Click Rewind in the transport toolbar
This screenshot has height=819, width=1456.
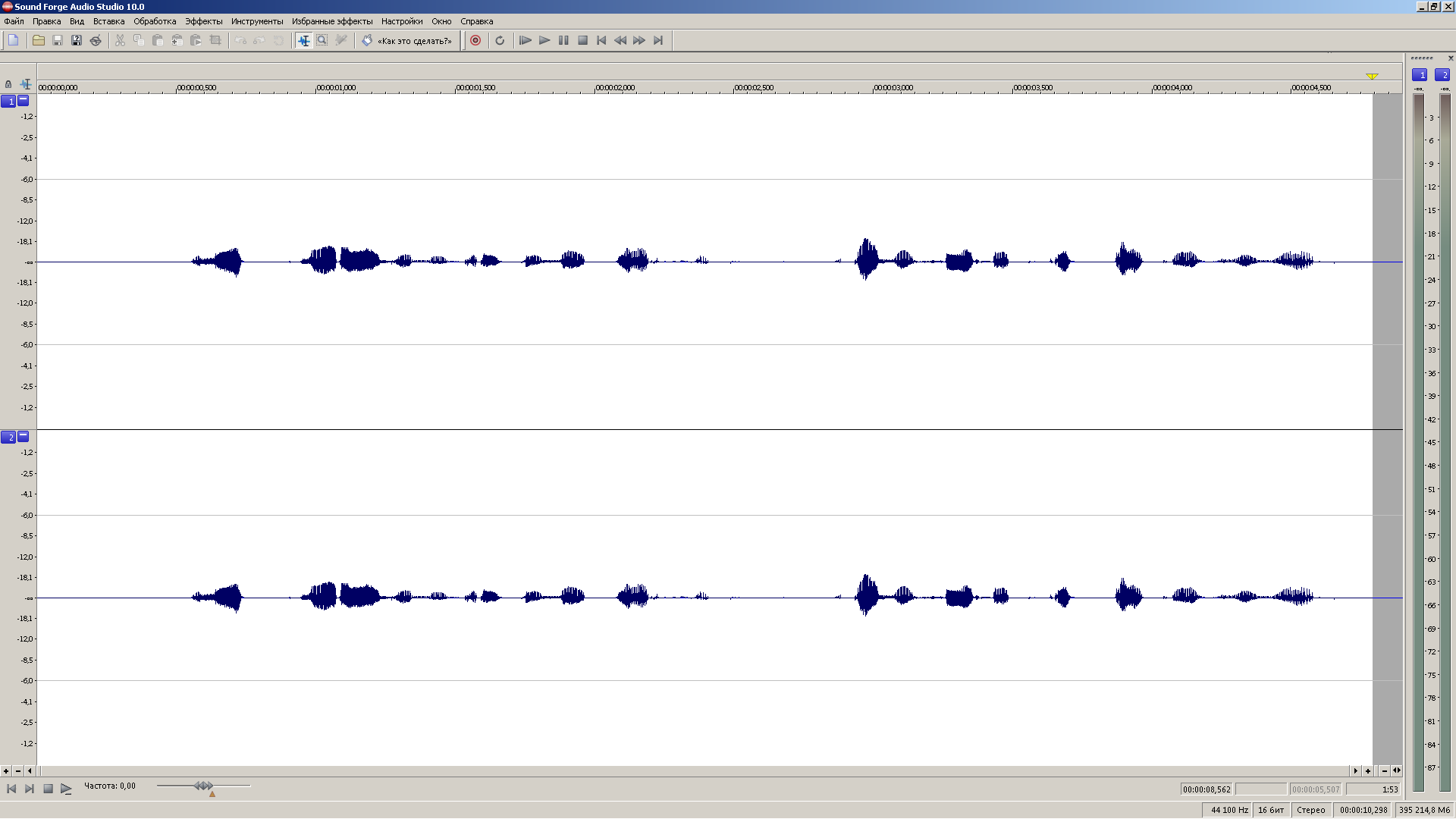click(620, 40)
